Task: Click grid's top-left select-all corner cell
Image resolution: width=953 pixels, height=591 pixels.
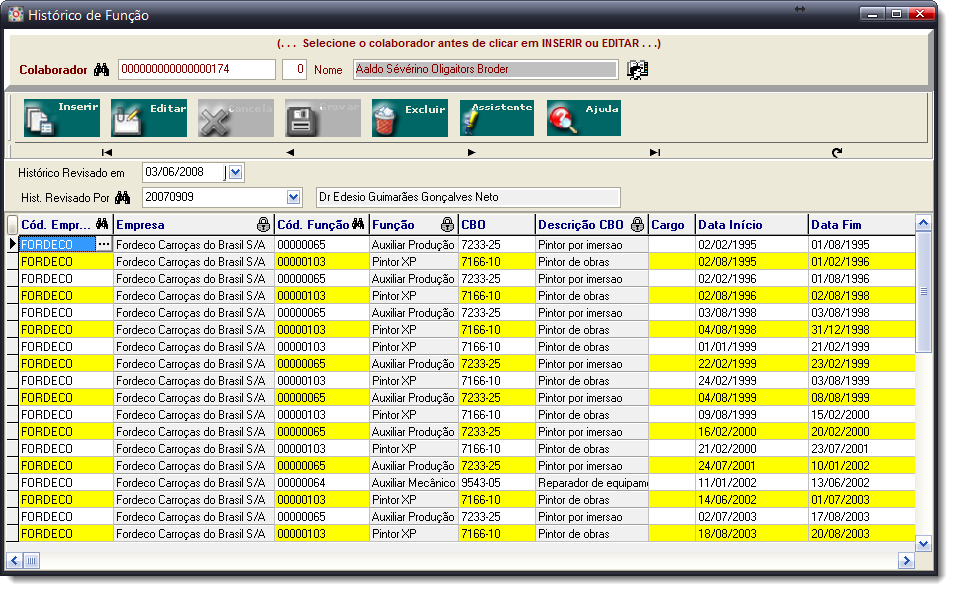Action: click(x=12, y=224)
